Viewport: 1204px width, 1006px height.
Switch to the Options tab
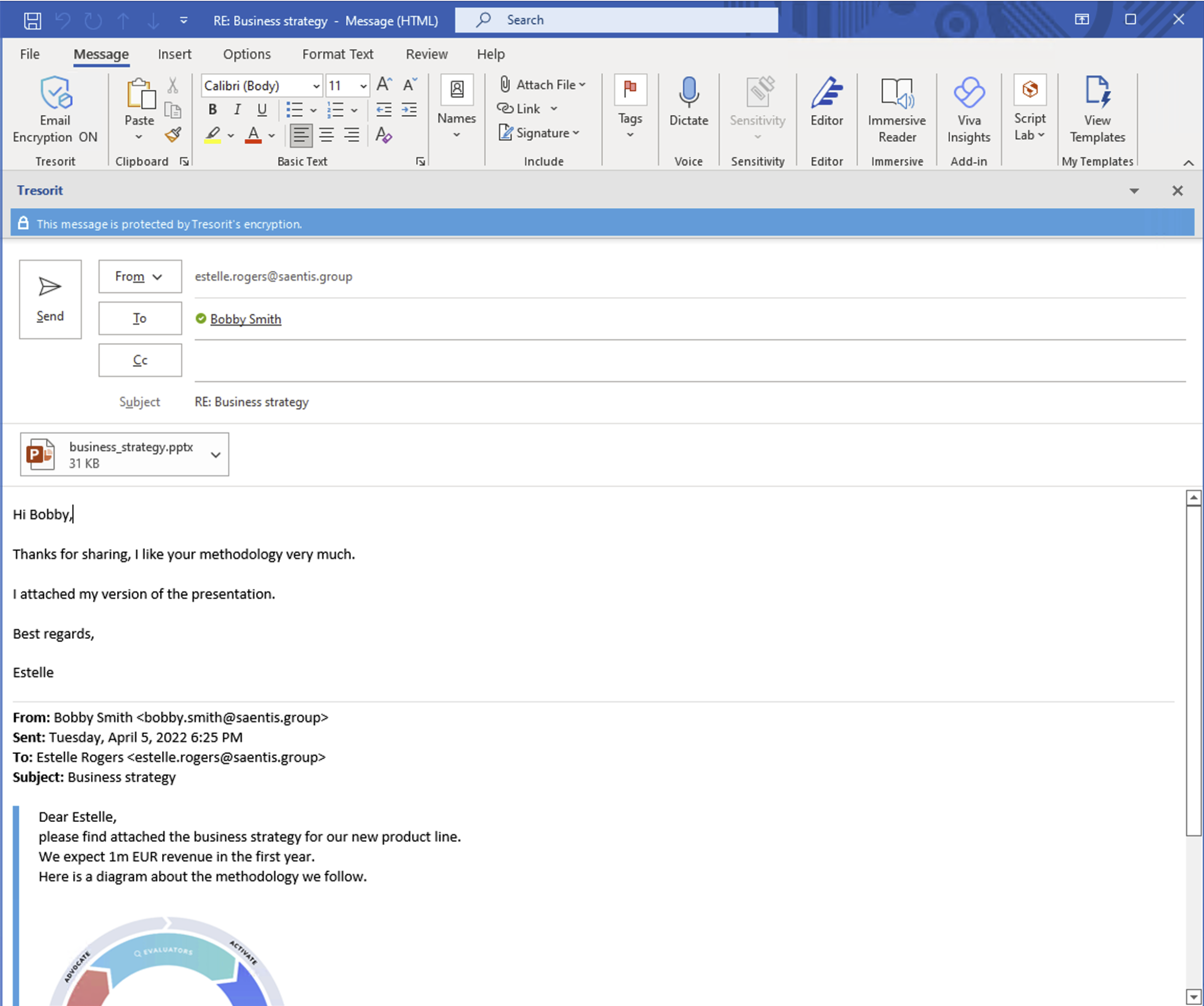point(247,54)
